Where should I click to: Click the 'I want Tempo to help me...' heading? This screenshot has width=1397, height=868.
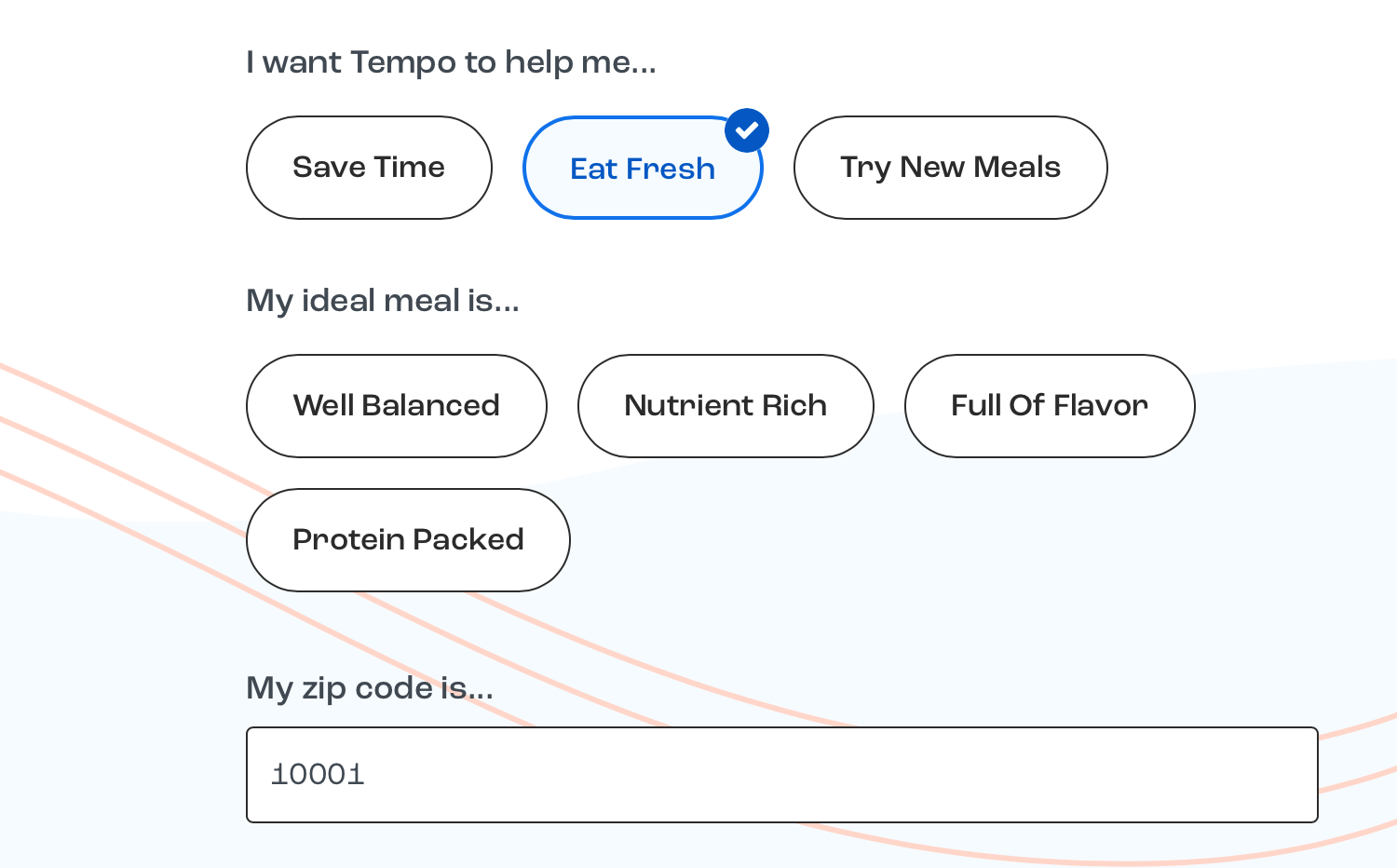(451, 62)
